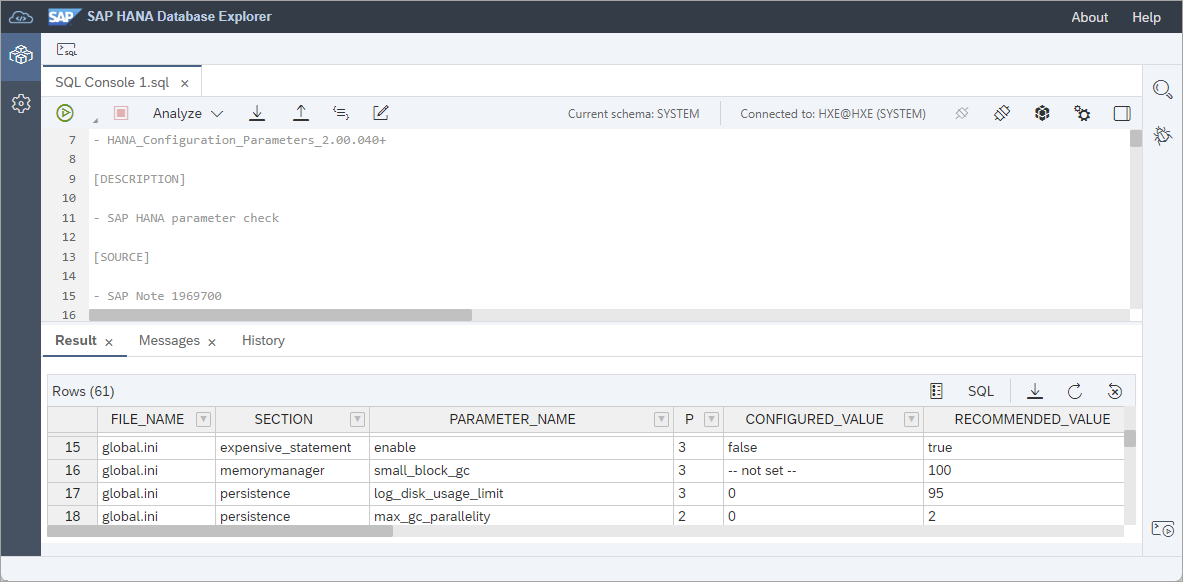Click recommended value 95 cell
Viewport: 1183px width, 582px height.
coord(1024,494)
